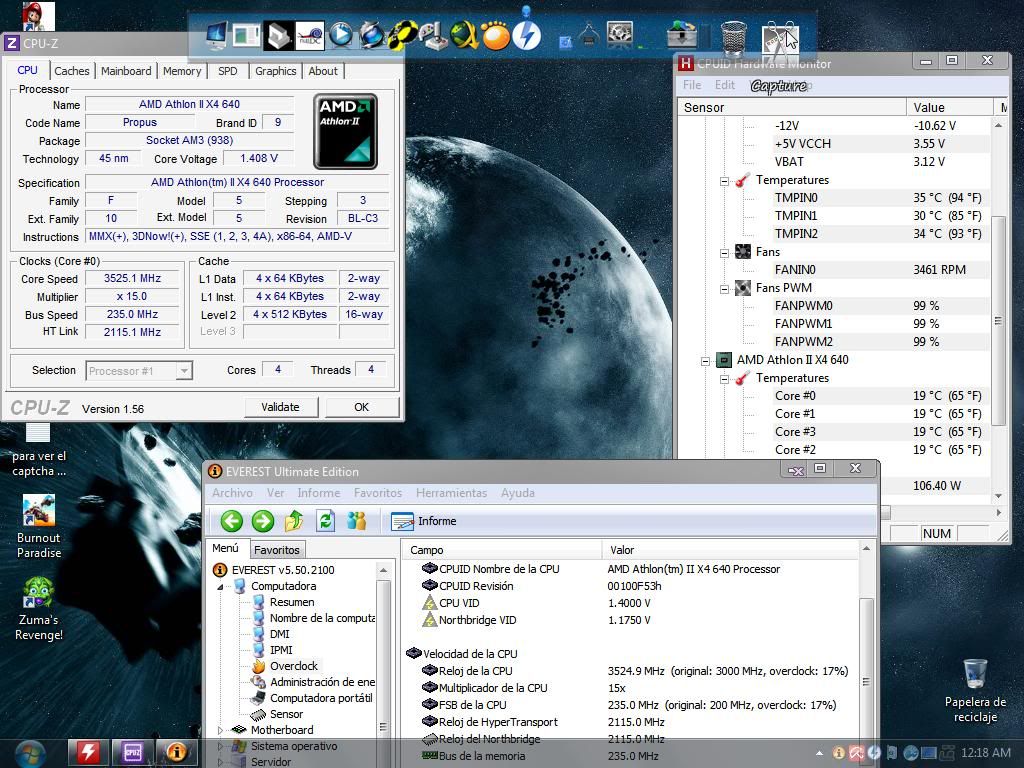Collapse the Fans PWM node
This screenshot has width=1024, height=768.
pyautogui.click(x=724, y=289)
